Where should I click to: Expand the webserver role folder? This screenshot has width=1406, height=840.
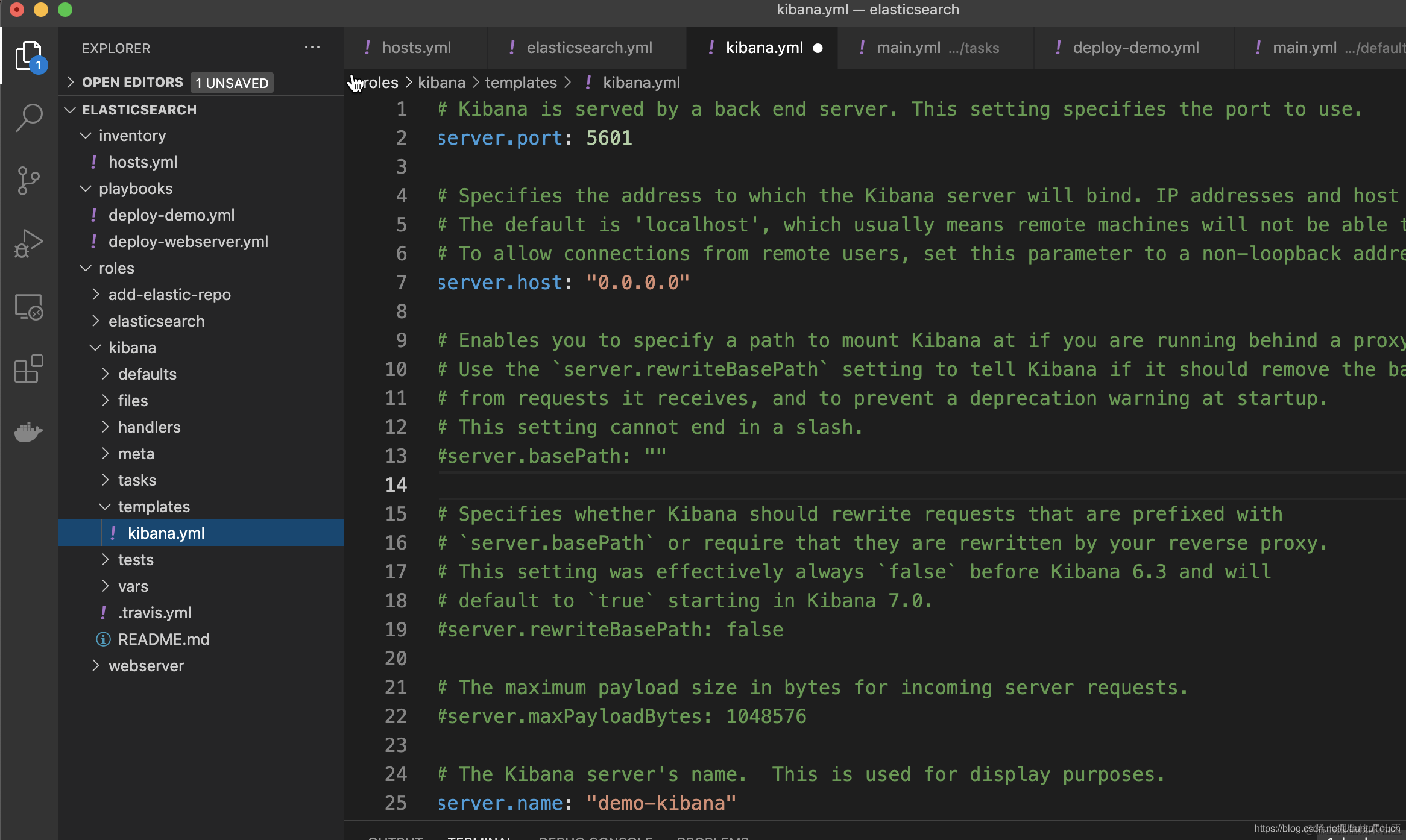point(146,666)
